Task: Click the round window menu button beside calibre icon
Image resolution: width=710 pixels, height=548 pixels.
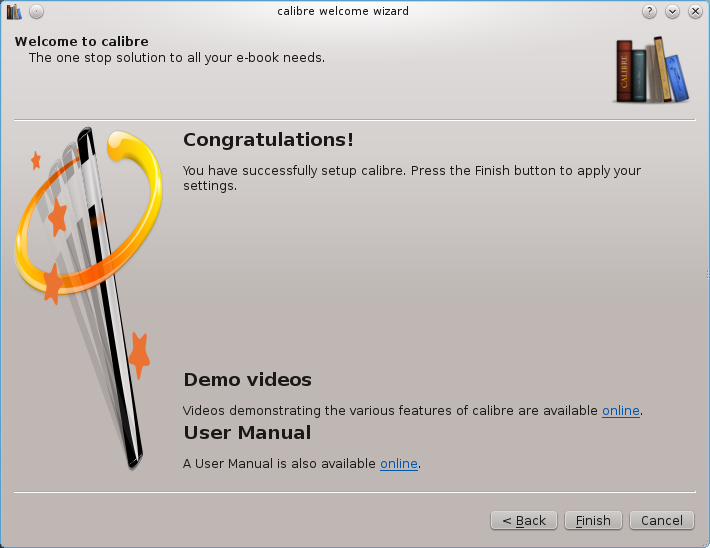Action: pos(36,11)
